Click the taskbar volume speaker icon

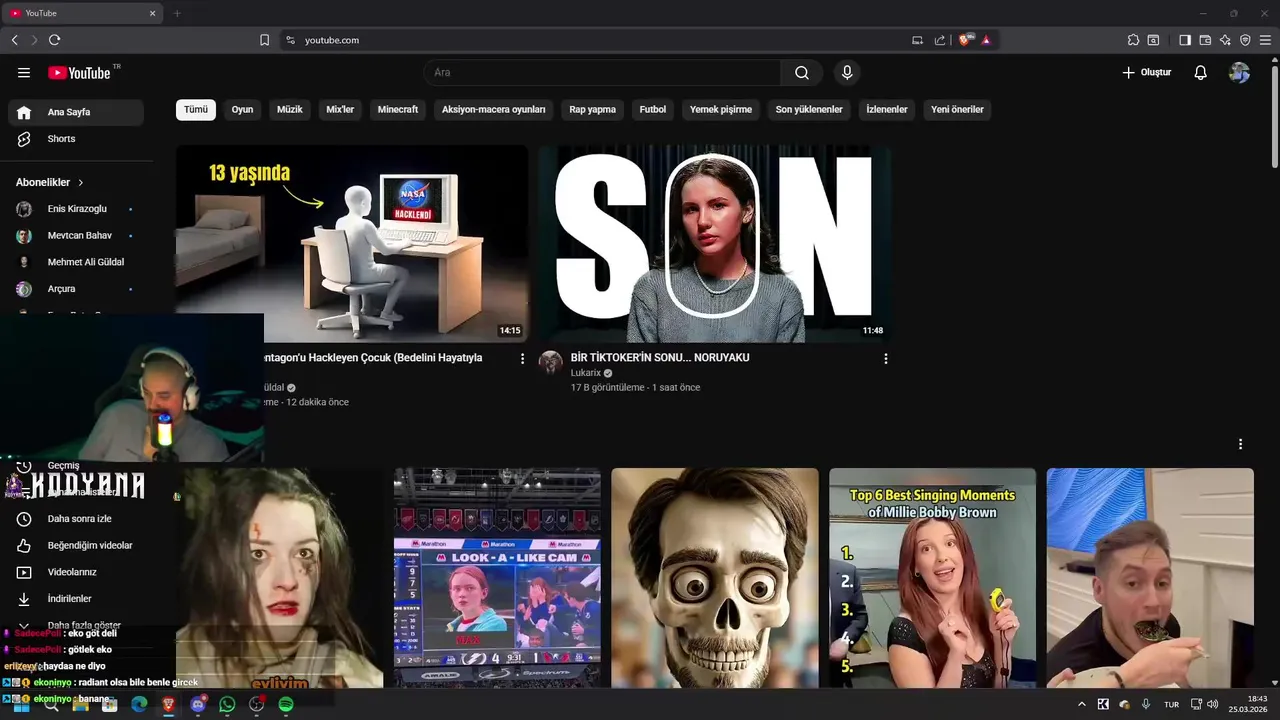[1213, 704]
